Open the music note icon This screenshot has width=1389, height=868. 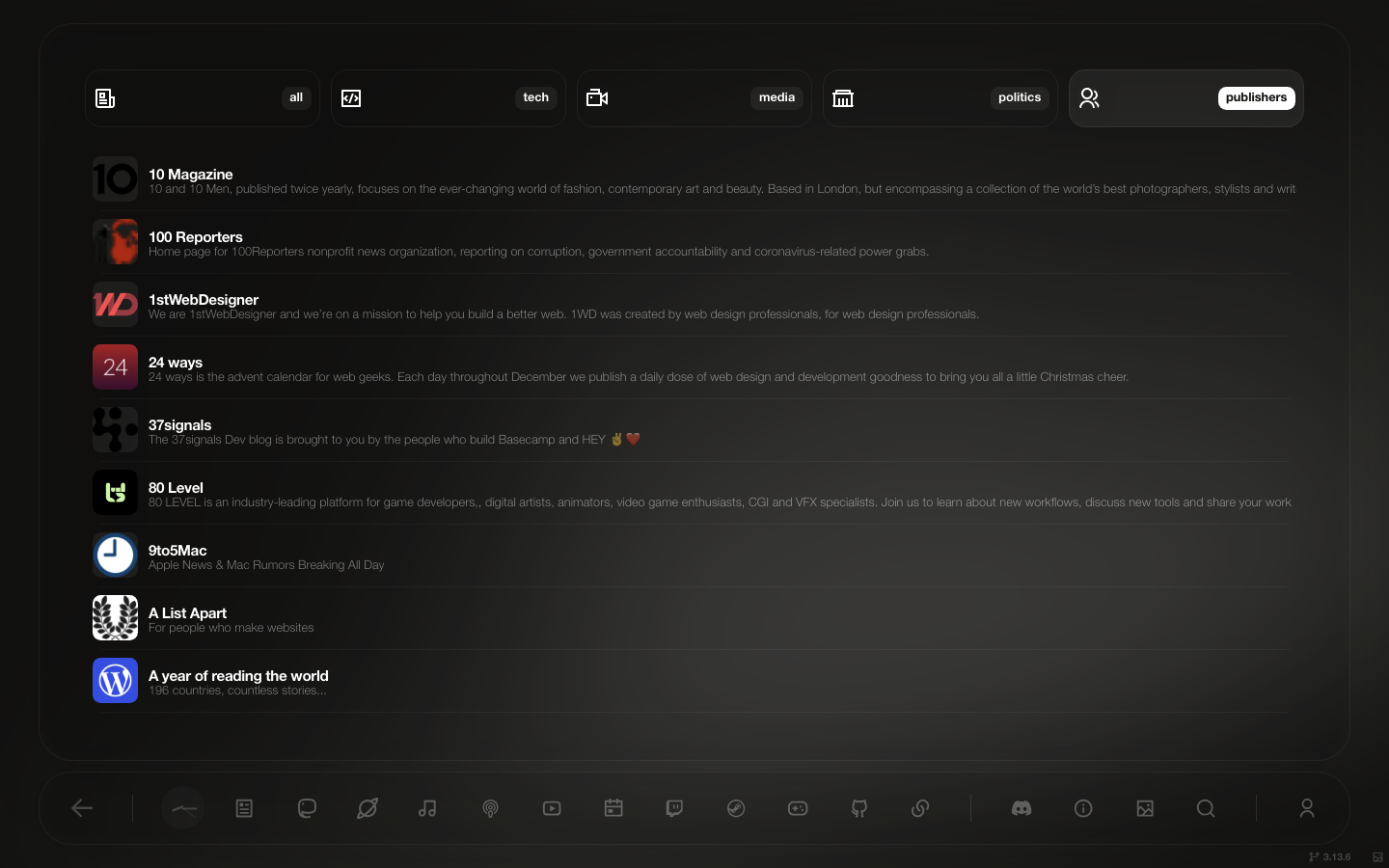(x=427, y=808)
